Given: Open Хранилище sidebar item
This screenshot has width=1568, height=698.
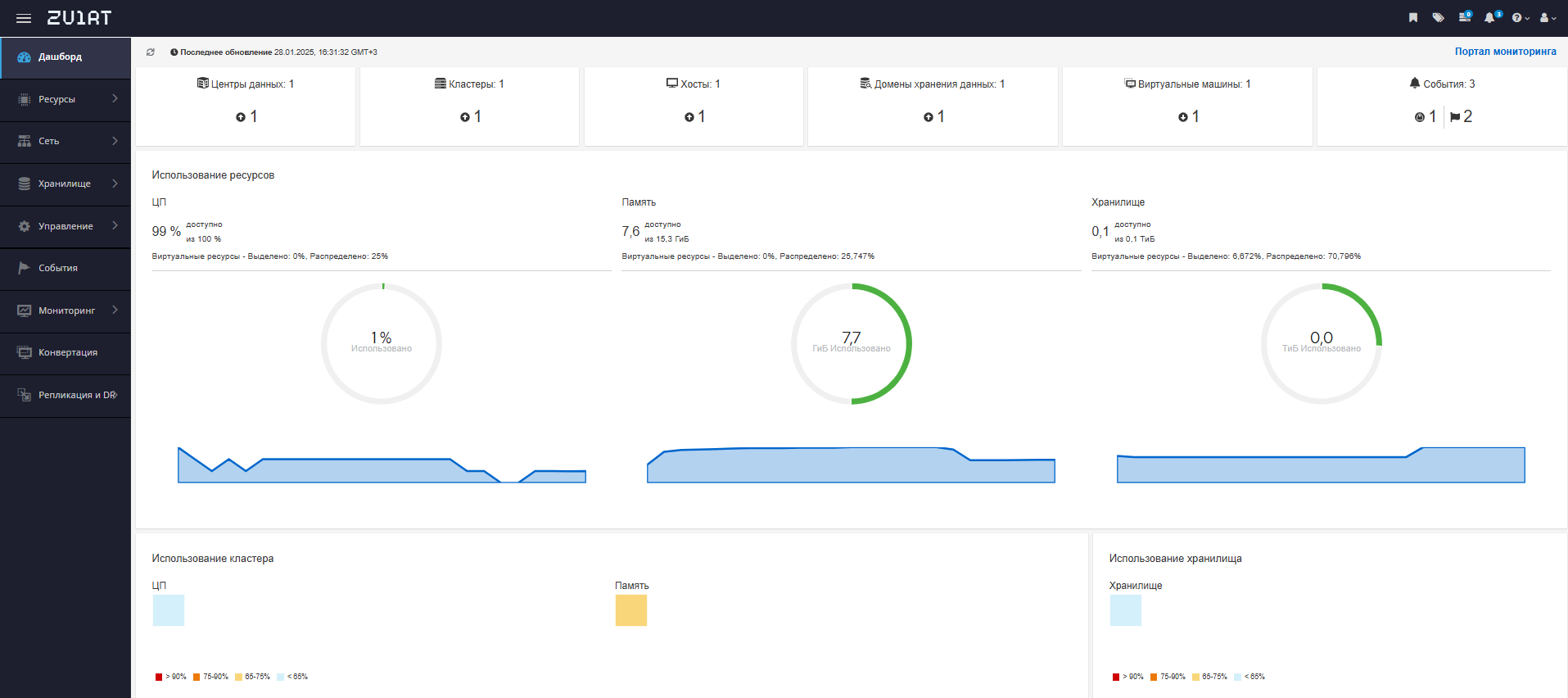Looking at the screenshot, I should (x=66, y=184).
